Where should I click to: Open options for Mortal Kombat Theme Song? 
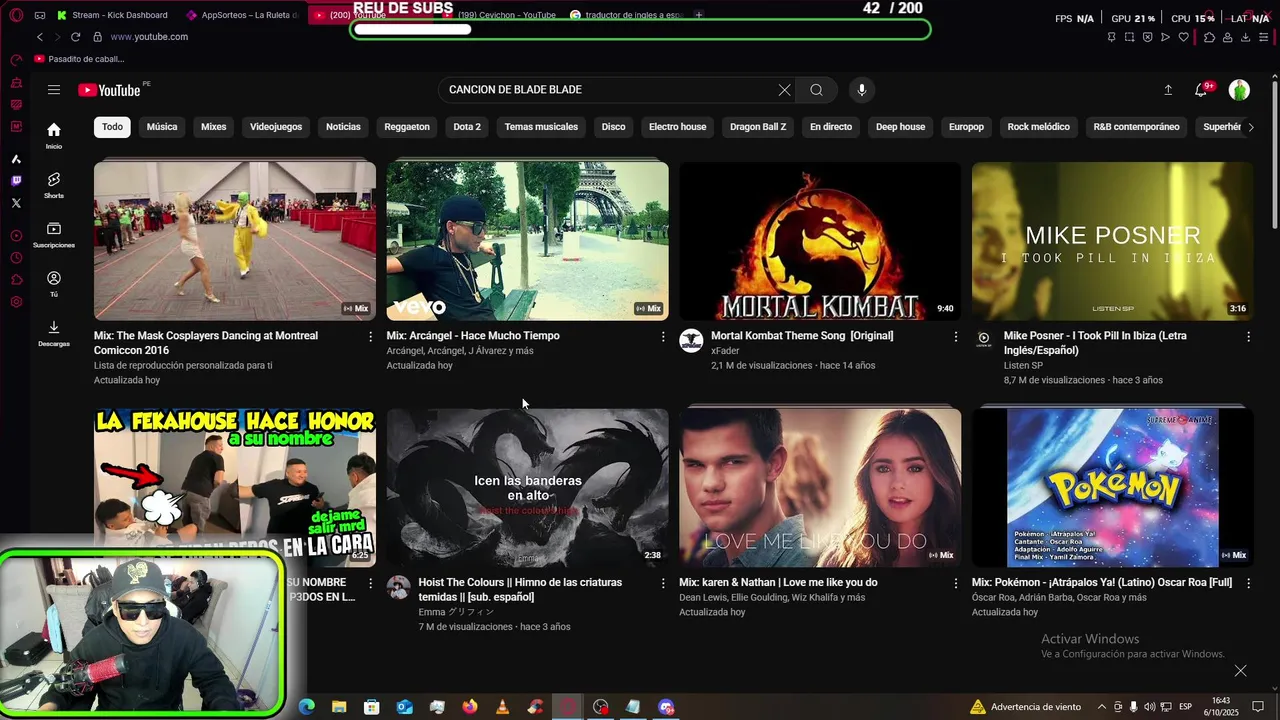pos(956,337)
